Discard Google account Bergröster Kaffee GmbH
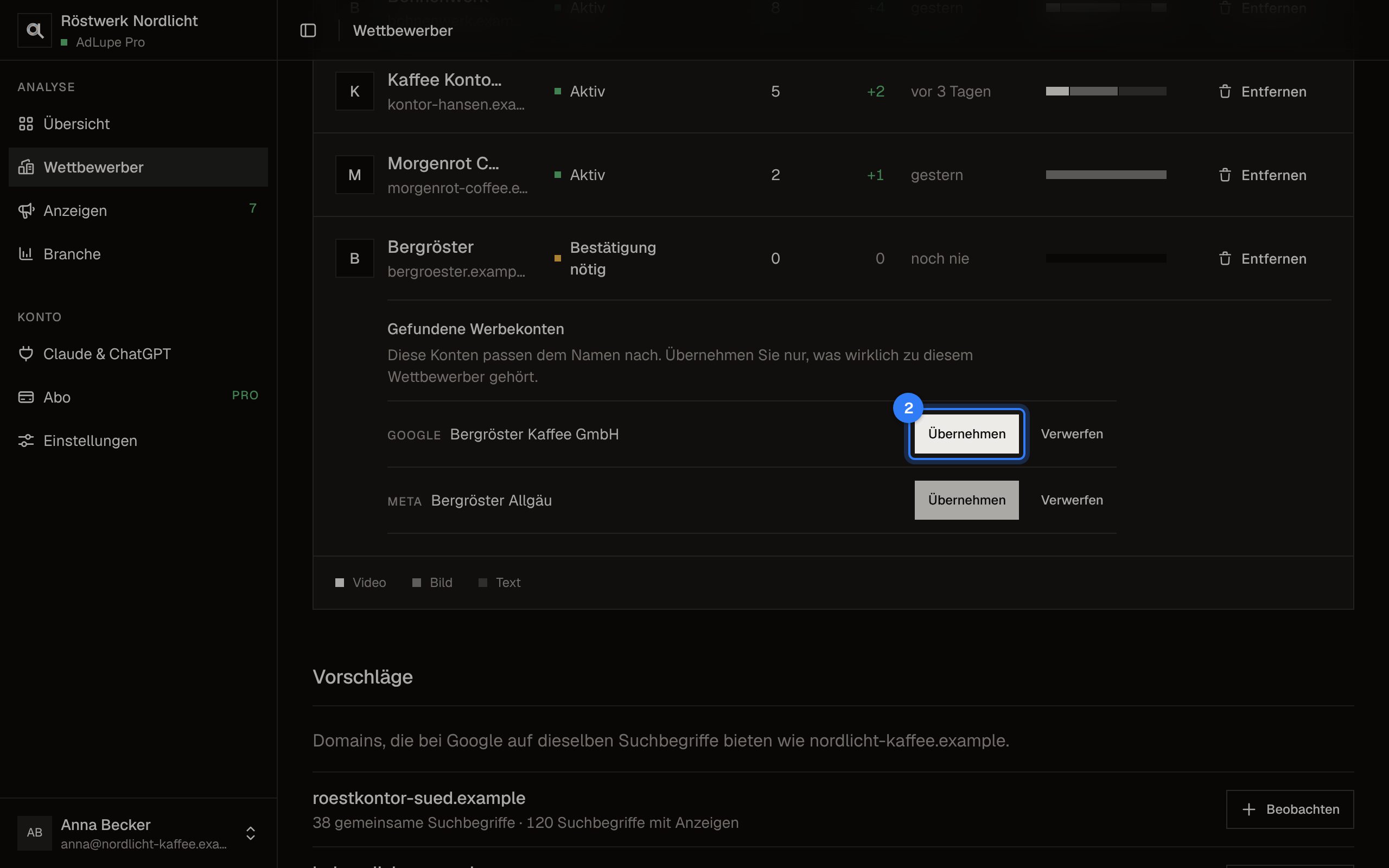 (x=1072, y=434)
